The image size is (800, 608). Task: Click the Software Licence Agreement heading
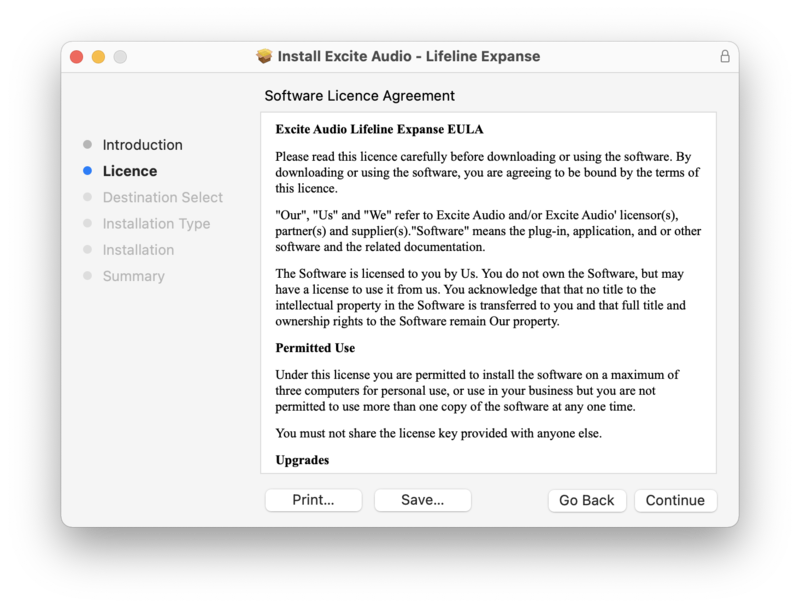pos(359,96)
